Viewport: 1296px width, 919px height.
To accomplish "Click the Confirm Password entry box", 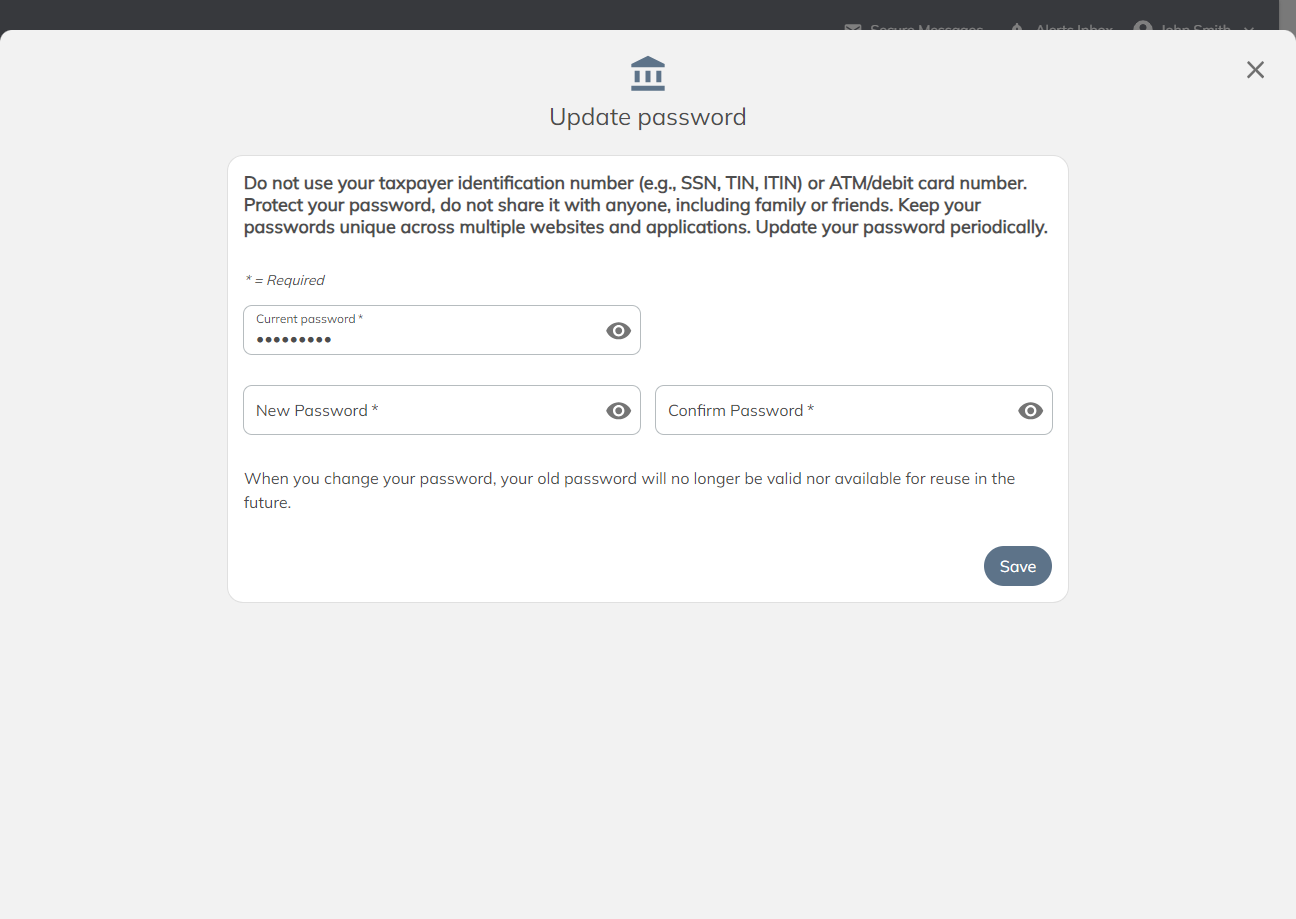I will point(830,410).
